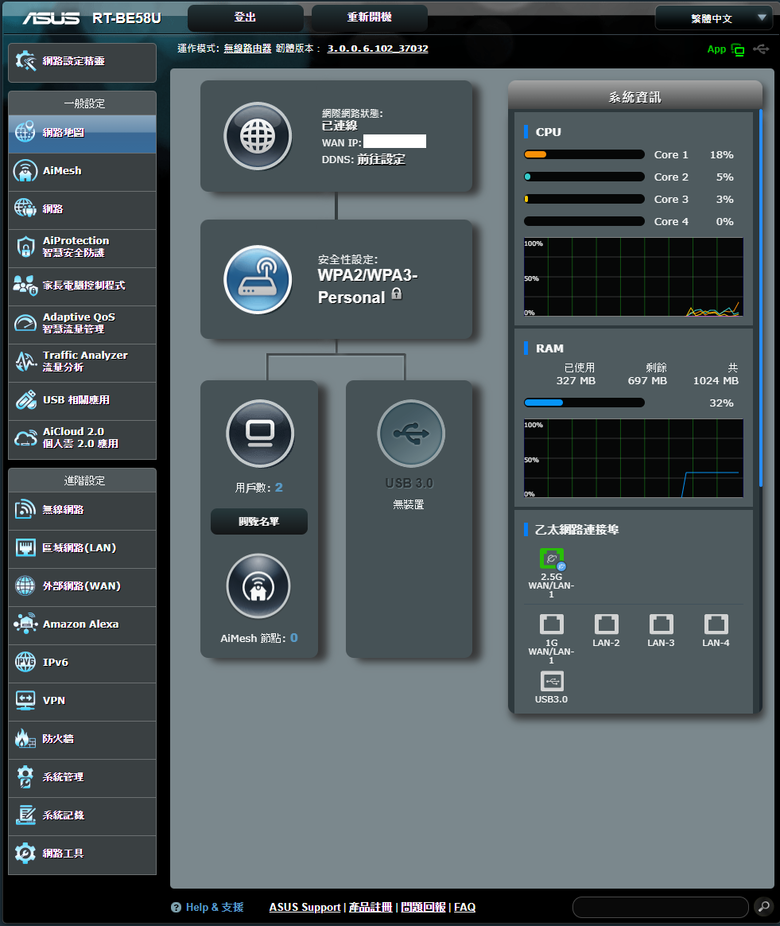Click the 系統資訊 panel header

pos(635,97)
